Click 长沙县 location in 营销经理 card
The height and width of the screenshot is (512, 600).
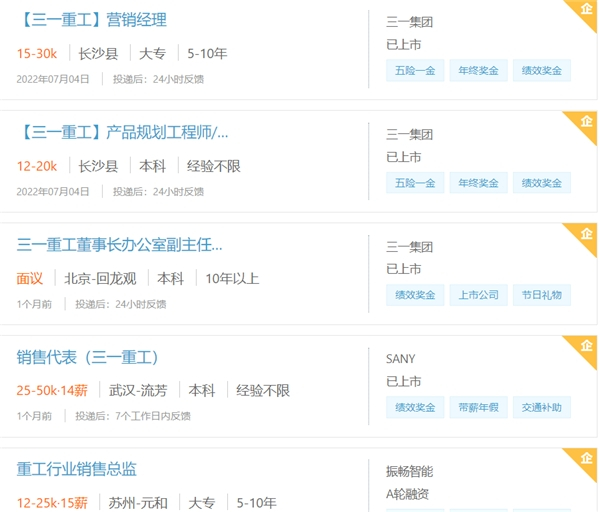point(98,54)
